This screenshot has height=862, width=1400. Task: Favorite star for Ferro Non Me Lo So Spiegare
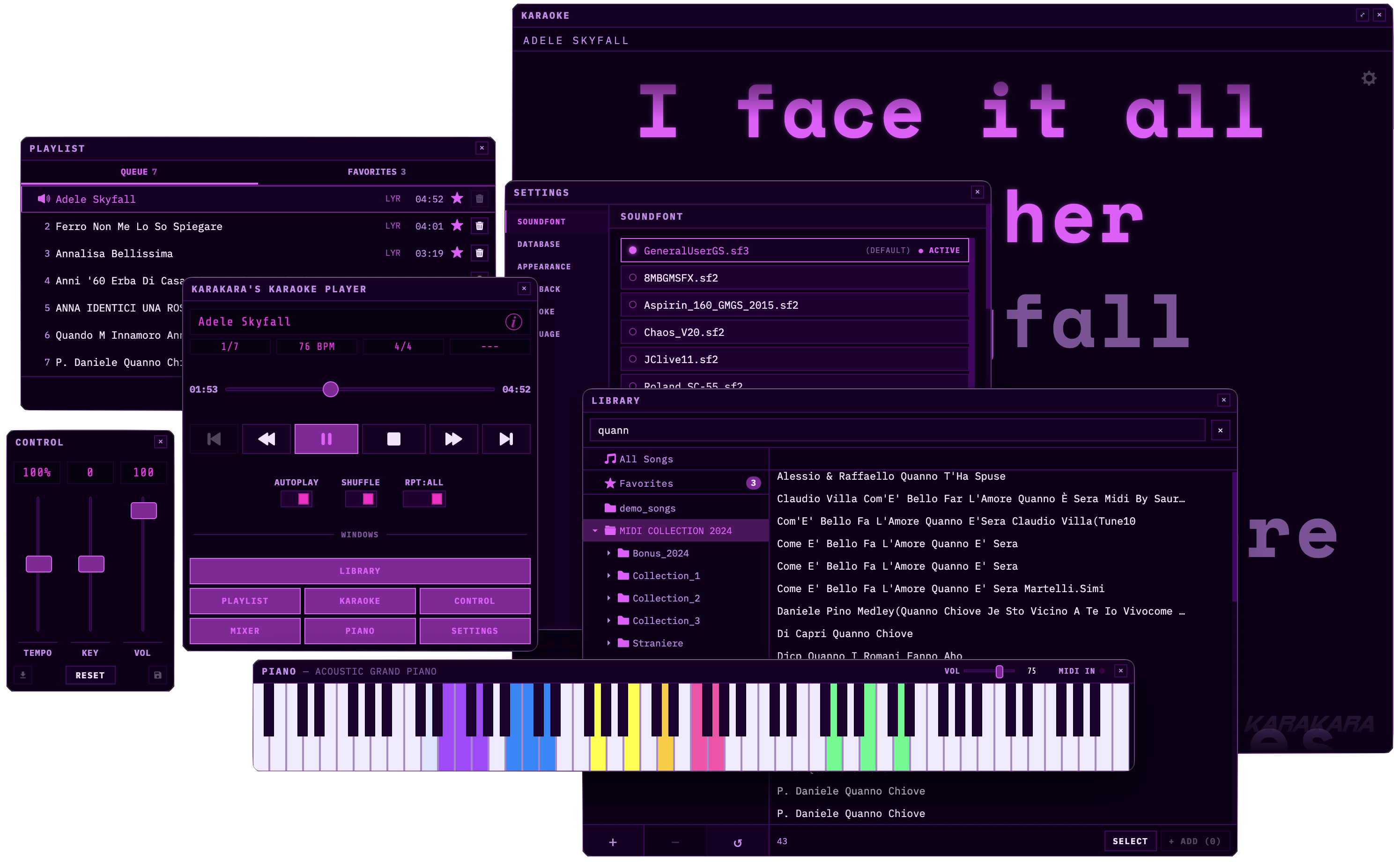[x=457, y=226]
